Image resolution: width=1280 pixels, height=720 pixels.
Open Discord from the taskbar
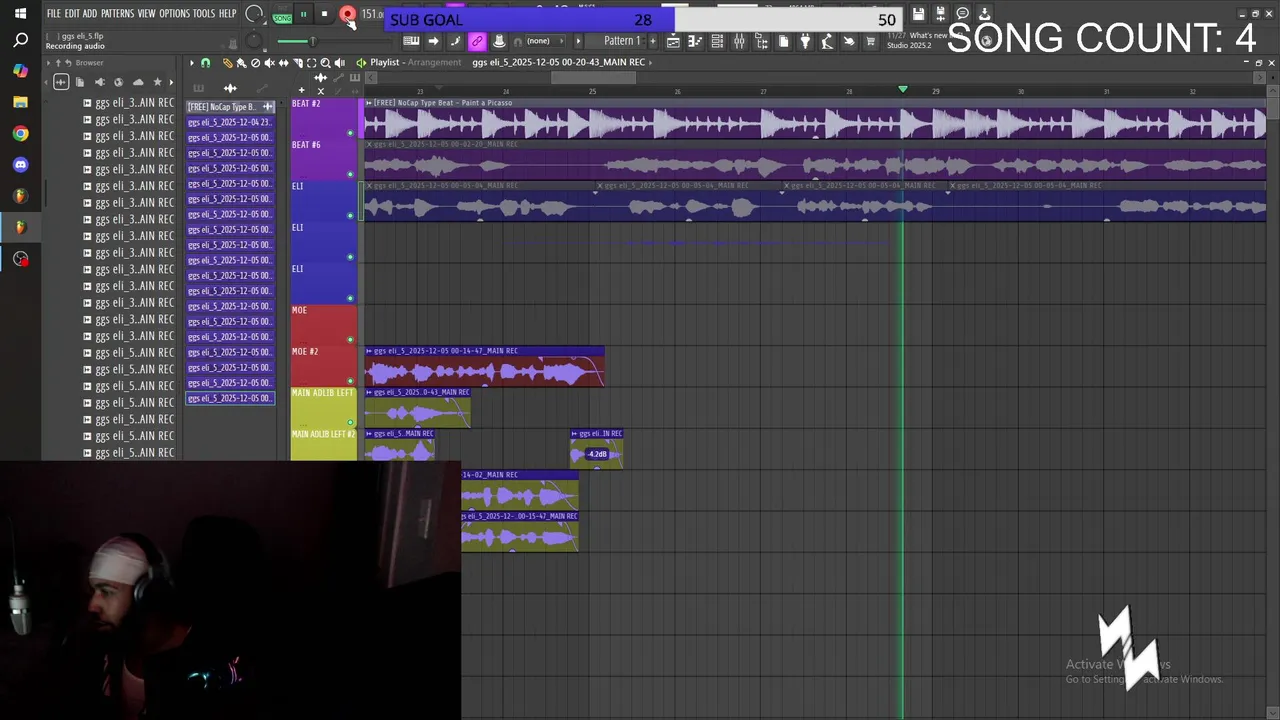[x=20, y=164]
